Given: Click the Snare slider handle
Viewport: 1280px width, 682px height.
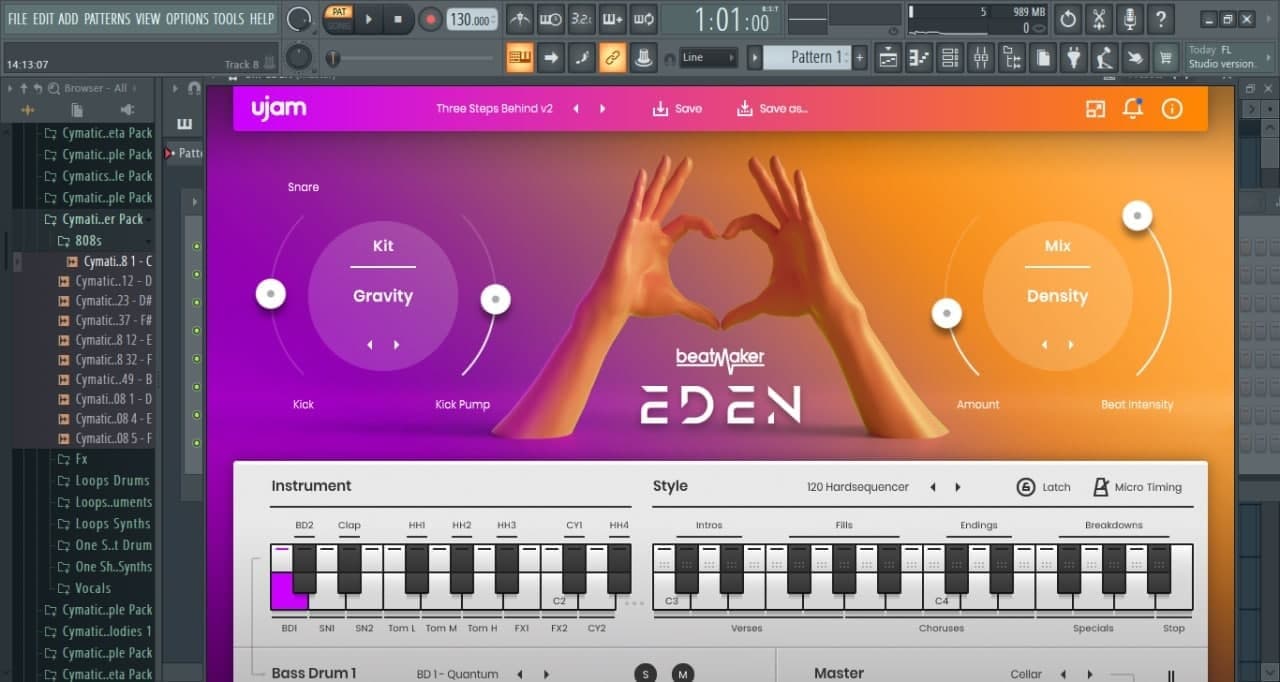Looking at the screenshot, I should (270, 293).
